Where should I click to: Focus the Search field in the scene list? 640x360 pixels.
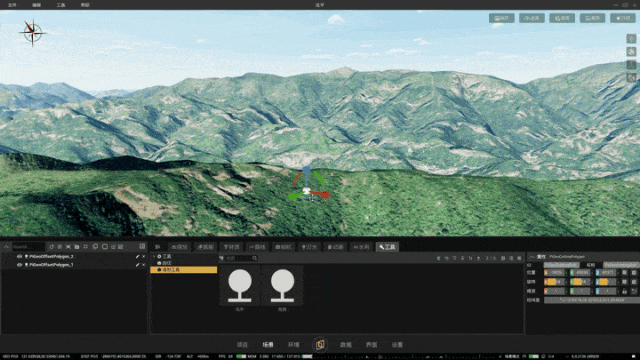tap(28, 247)
